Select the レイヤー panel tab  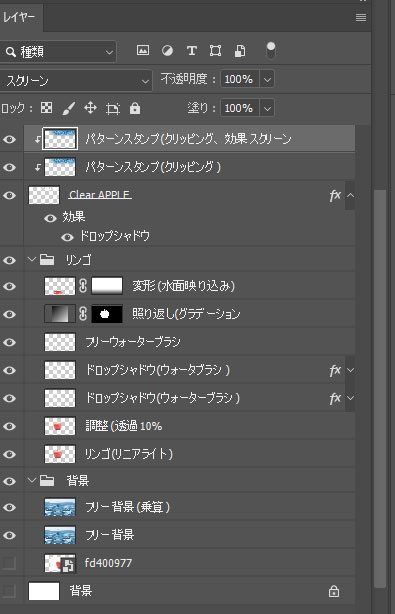(19, 17)
